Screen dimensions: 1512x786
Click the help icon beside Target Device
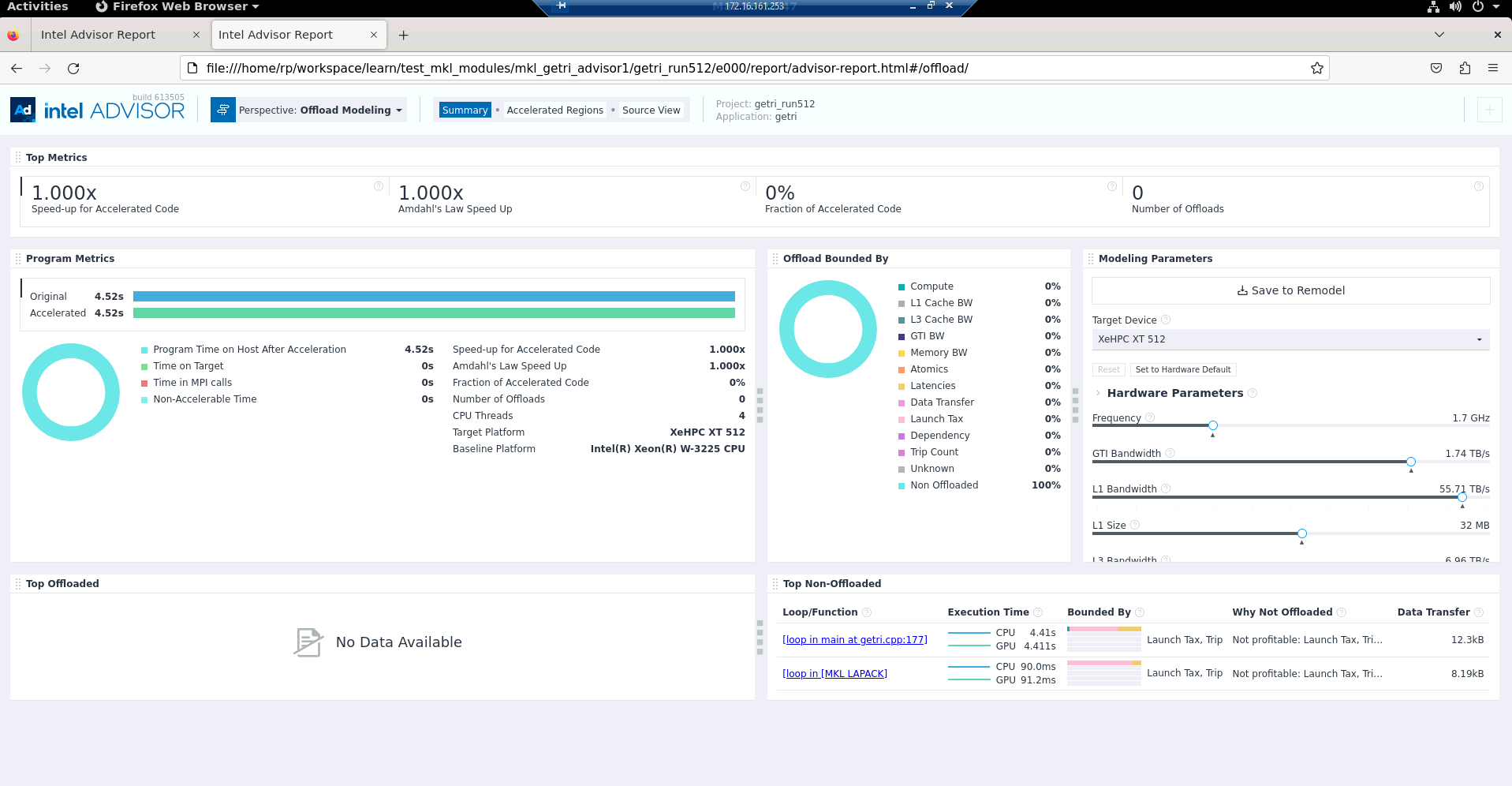1166,320
